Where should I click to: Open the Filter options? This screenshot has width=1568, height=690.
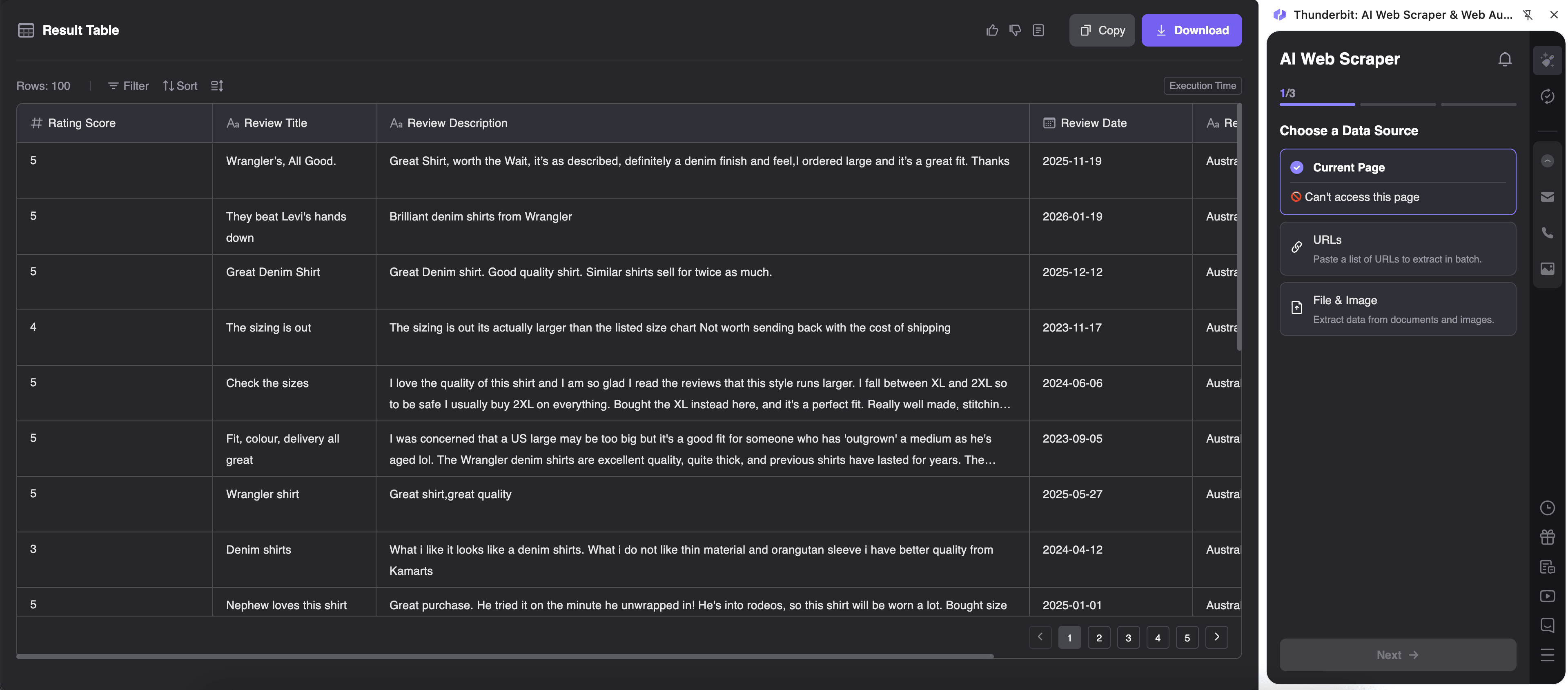(x=128, y=86)
